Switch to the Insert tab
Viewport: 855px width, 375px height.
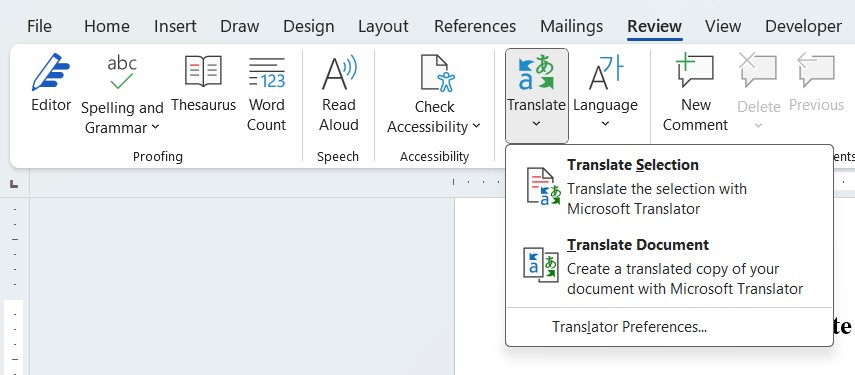tap(175, 26)
